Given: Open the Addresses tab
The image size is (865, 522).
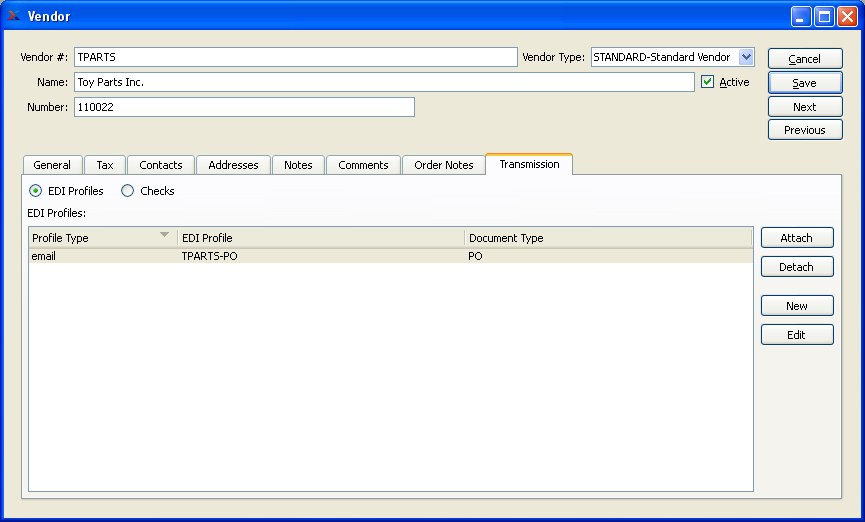Looking at the screenshot, I should pyautogui.click(x=233, y=165).
